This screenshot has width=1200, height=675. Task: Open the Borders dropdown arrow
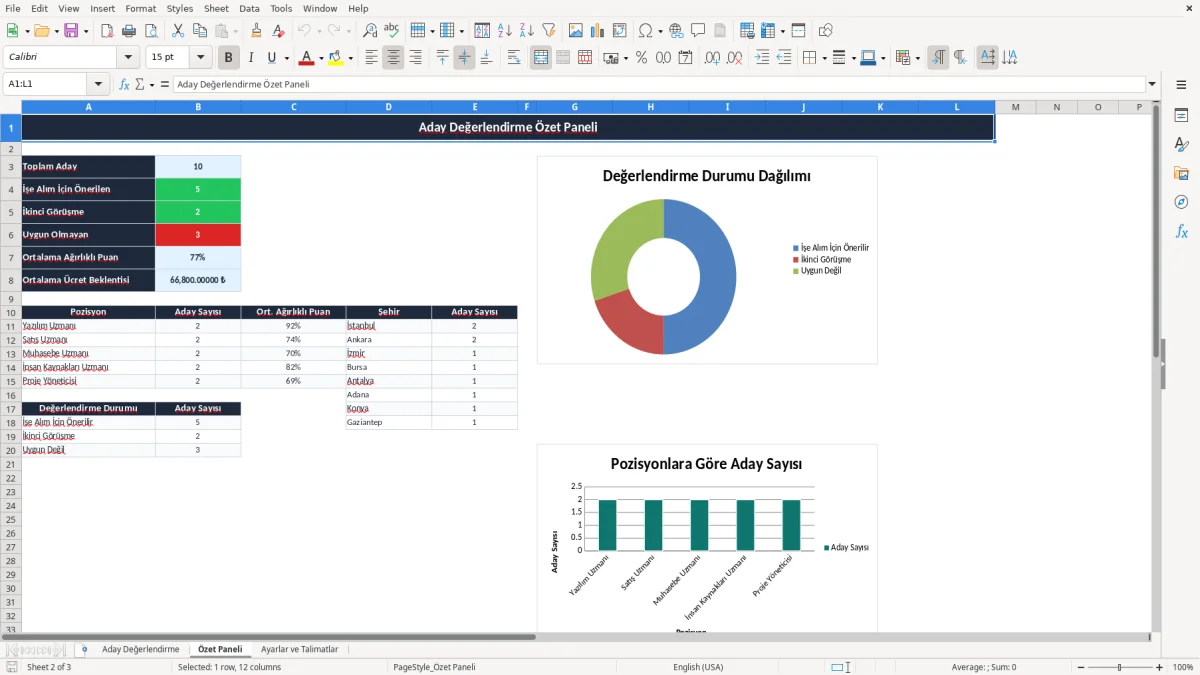(x=823, y=58)
